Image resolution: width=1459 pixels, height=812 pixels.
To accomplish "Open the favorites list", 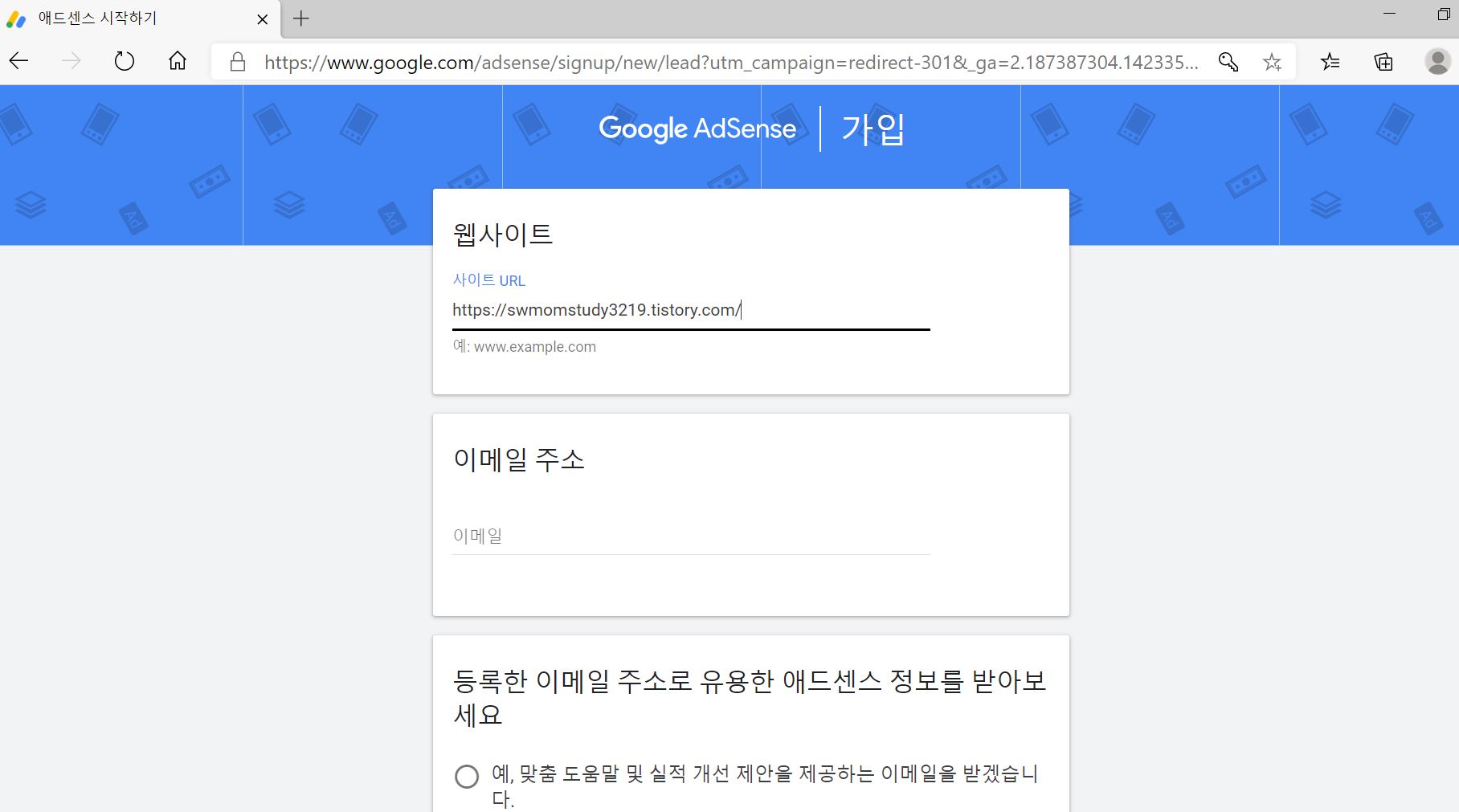I will [x=1330, y=62].
